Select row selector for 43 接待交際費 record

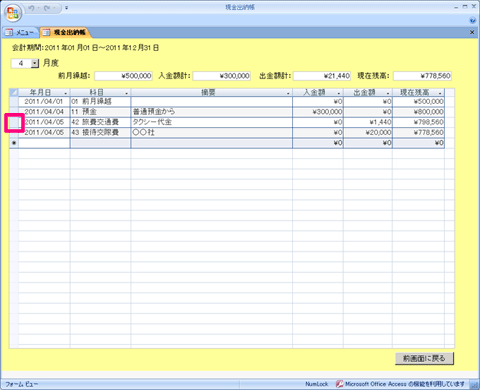(14, 133)
